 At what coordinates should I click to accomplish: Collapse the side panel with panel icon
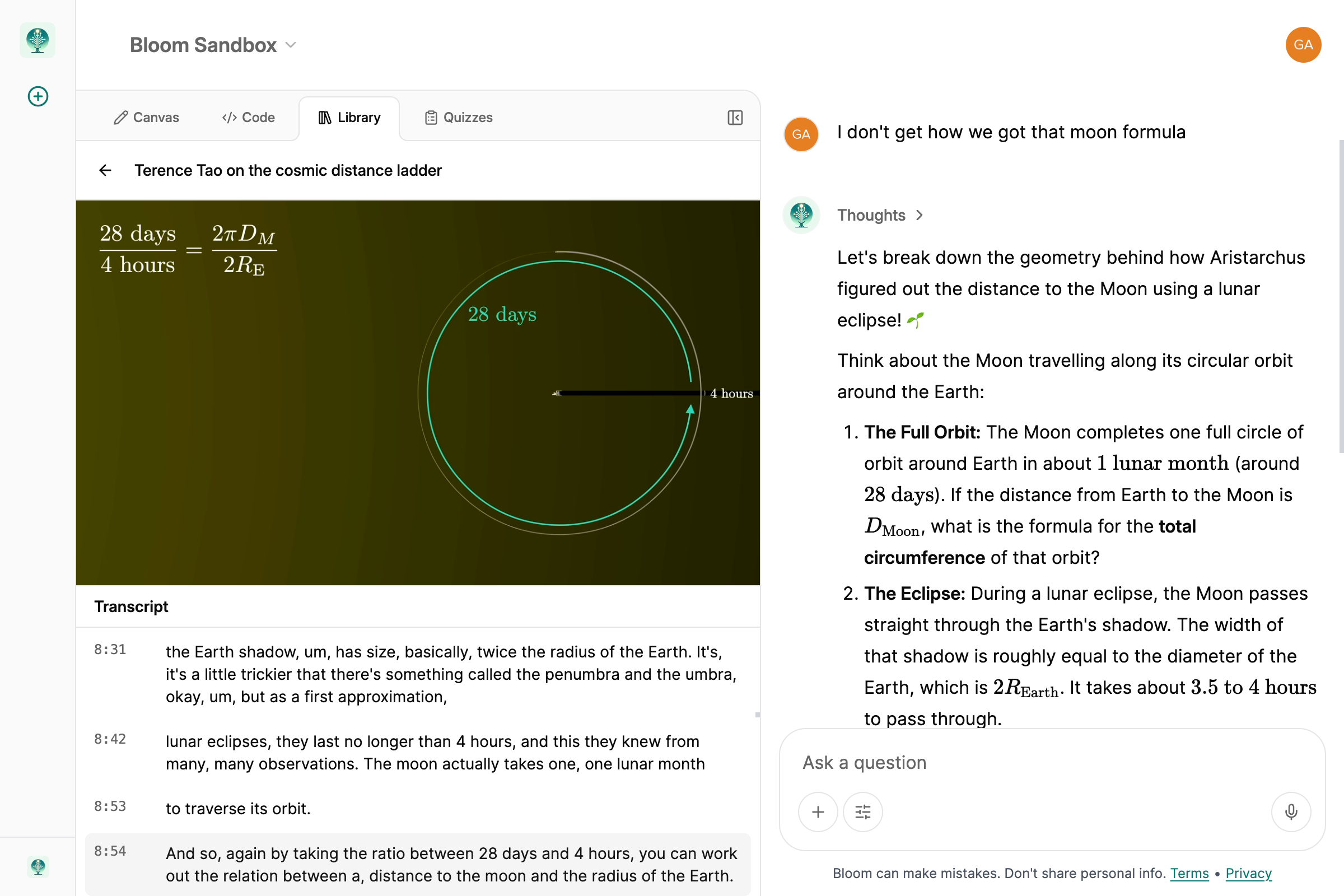[735, 118]
